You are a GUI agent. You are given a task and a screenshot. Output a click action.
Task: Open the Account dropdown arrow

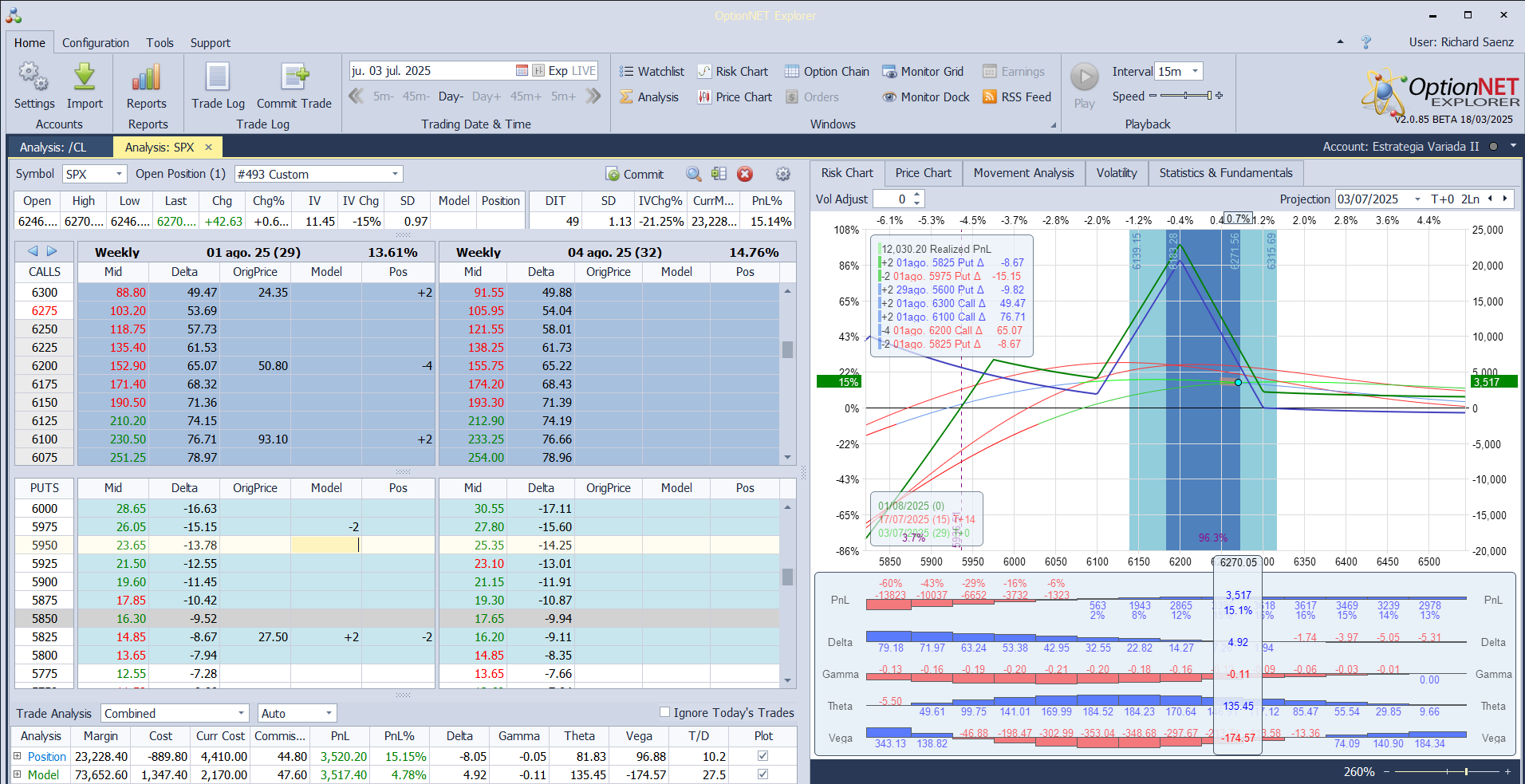[x=1512, y=147]
